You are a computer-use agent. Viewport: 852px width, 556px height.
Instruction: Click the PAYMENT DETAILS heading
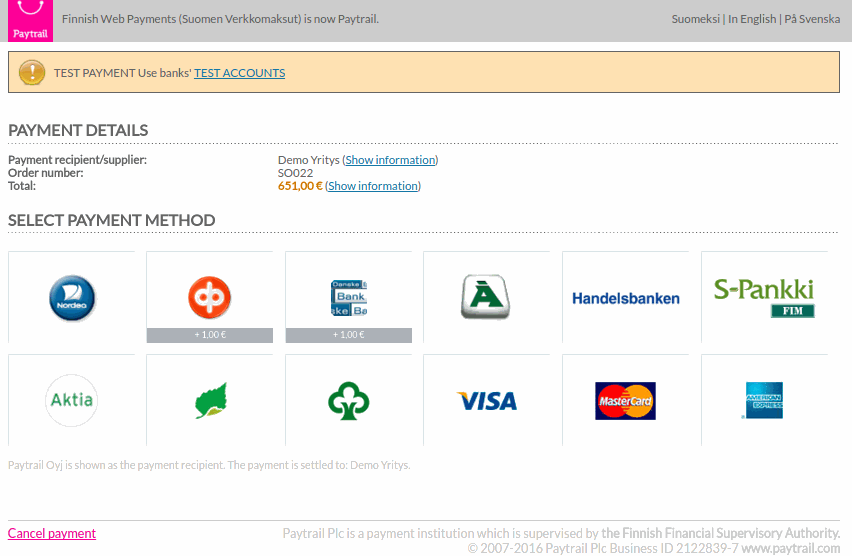coord(78,130)
